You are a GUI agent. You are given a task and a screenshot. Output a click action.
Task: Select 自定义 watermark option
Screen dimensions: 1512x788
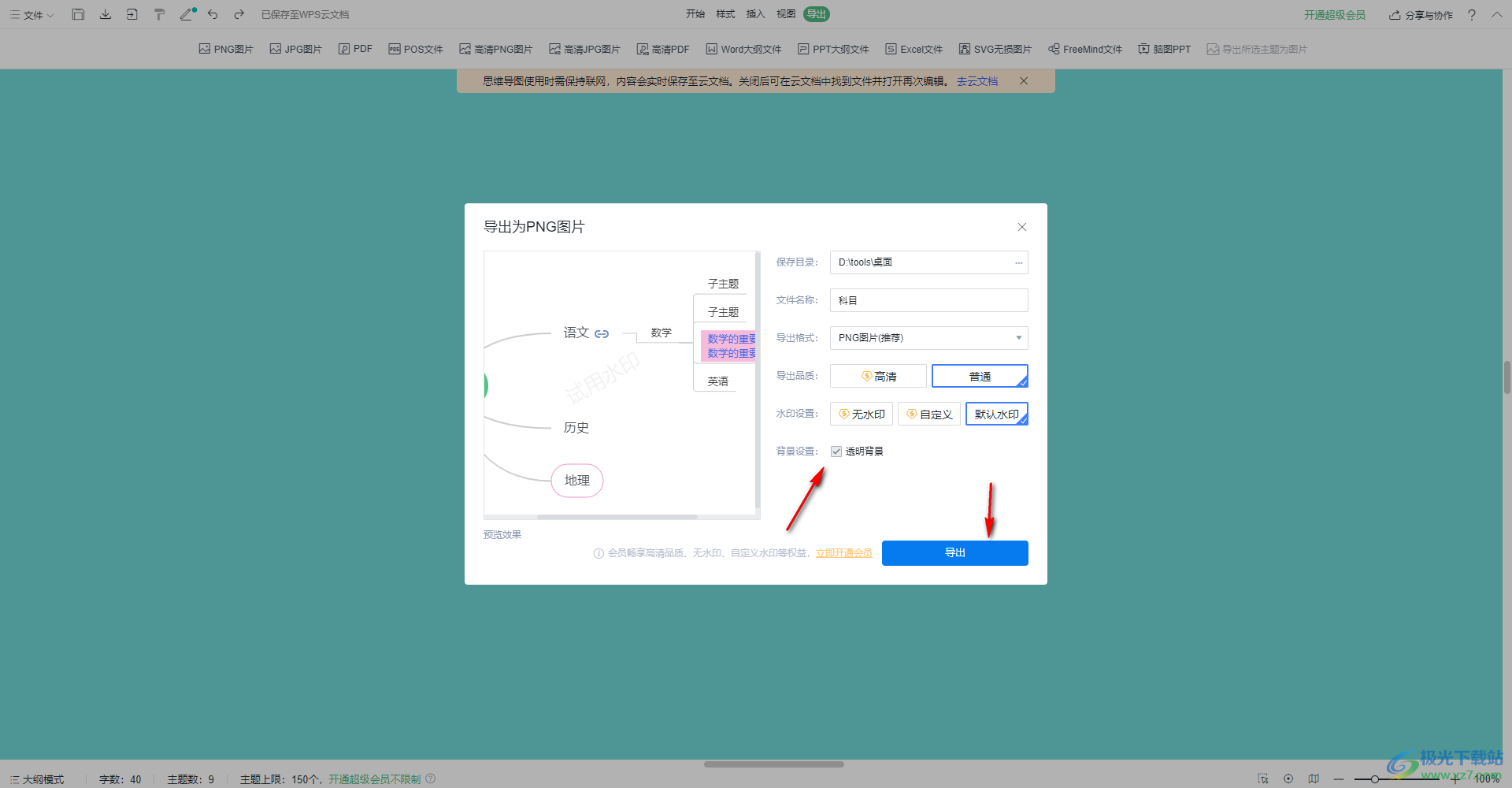point(929,414)
